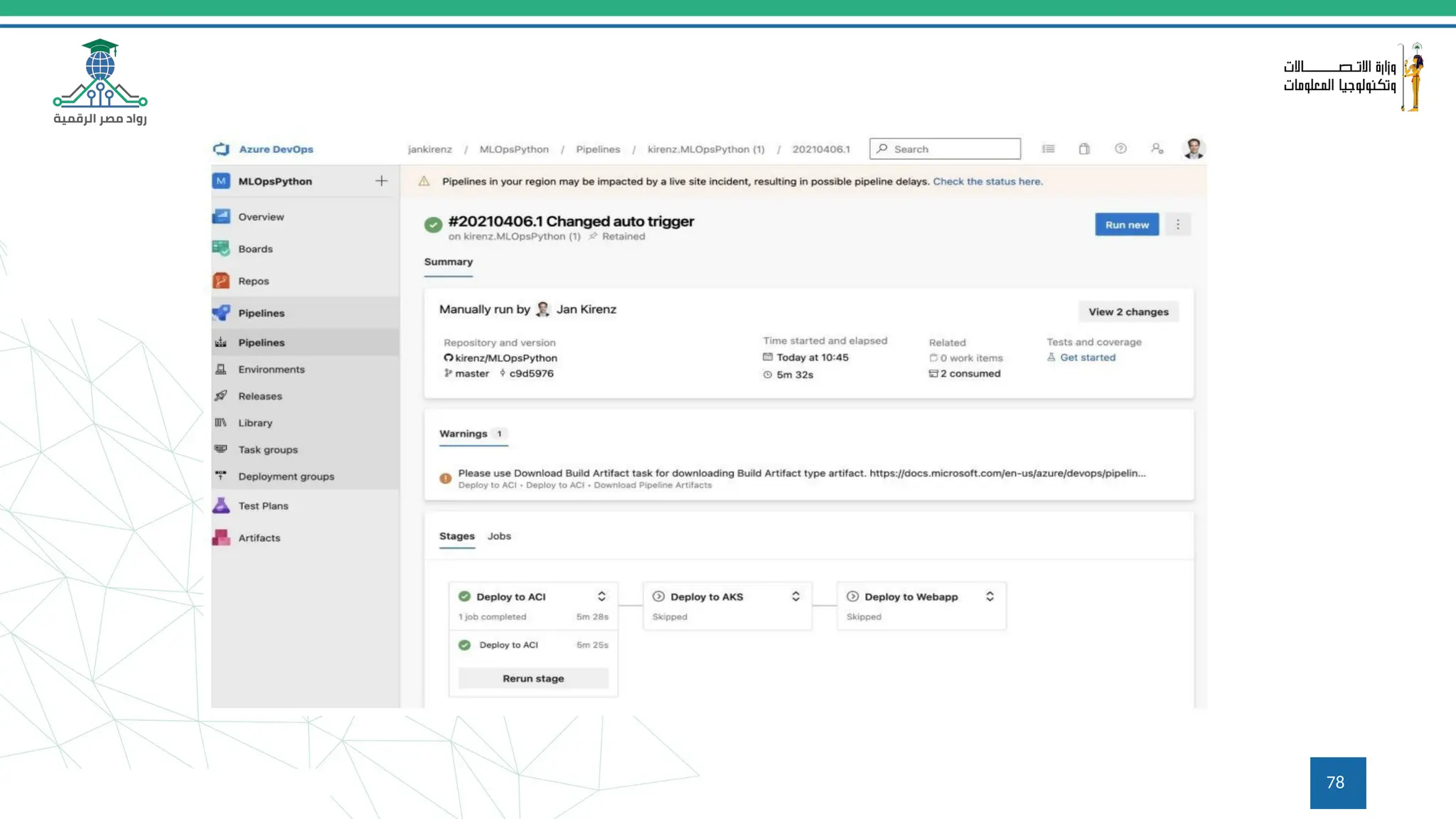
Task: Click the Search input field
Action: pos(953,149)
